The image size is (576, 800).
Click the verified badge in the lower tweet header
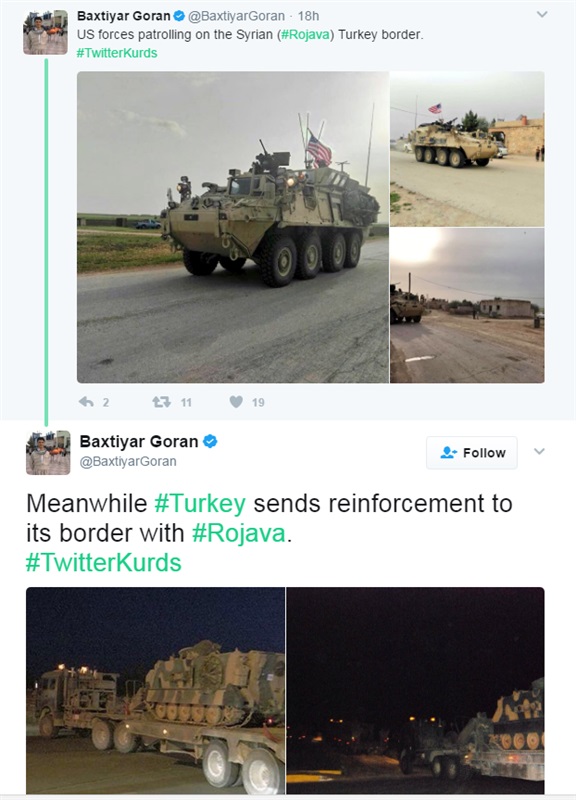coord(210,441)
